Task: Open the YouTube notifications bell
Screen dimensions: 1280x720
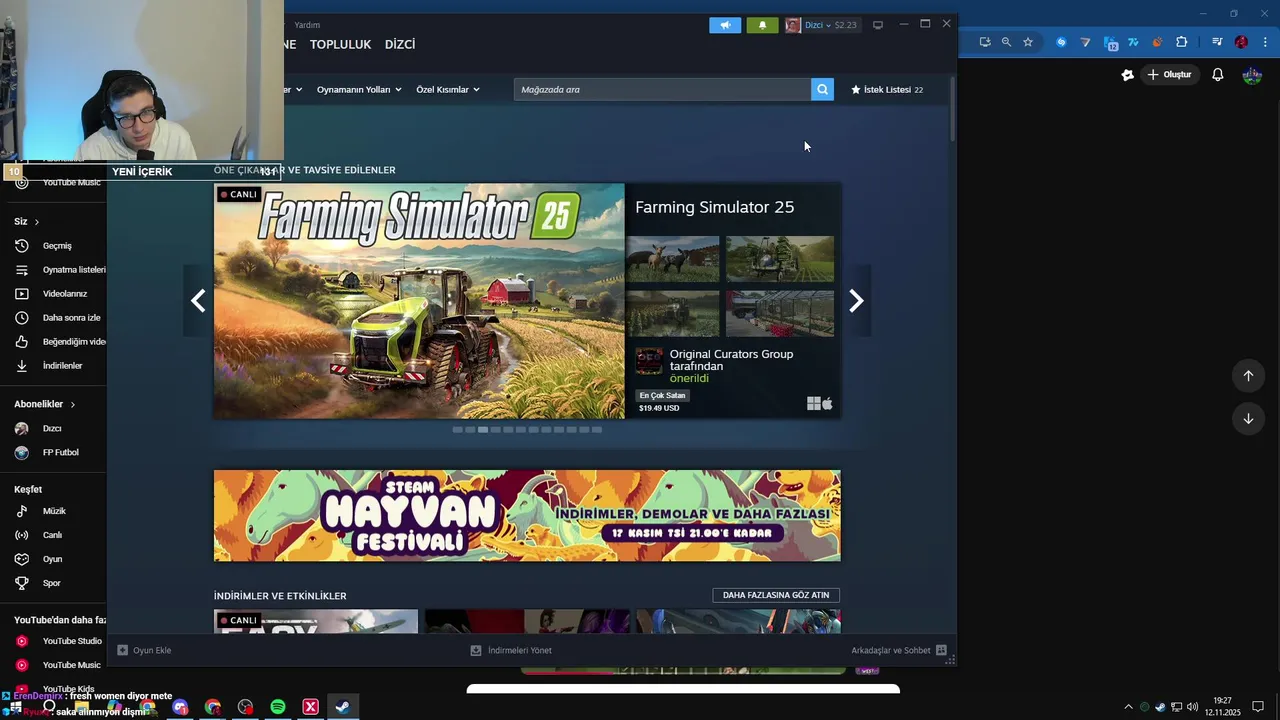Action: tap(1218, 75)
